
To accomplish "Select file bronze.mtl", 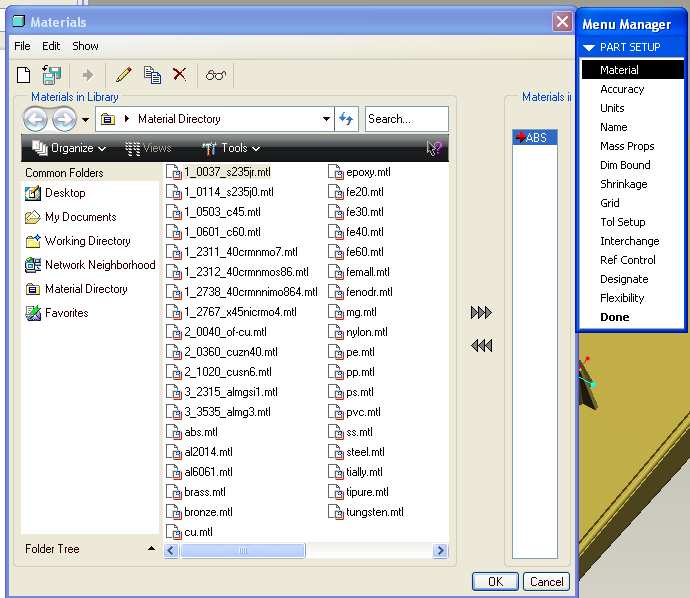I will (200, 512).
